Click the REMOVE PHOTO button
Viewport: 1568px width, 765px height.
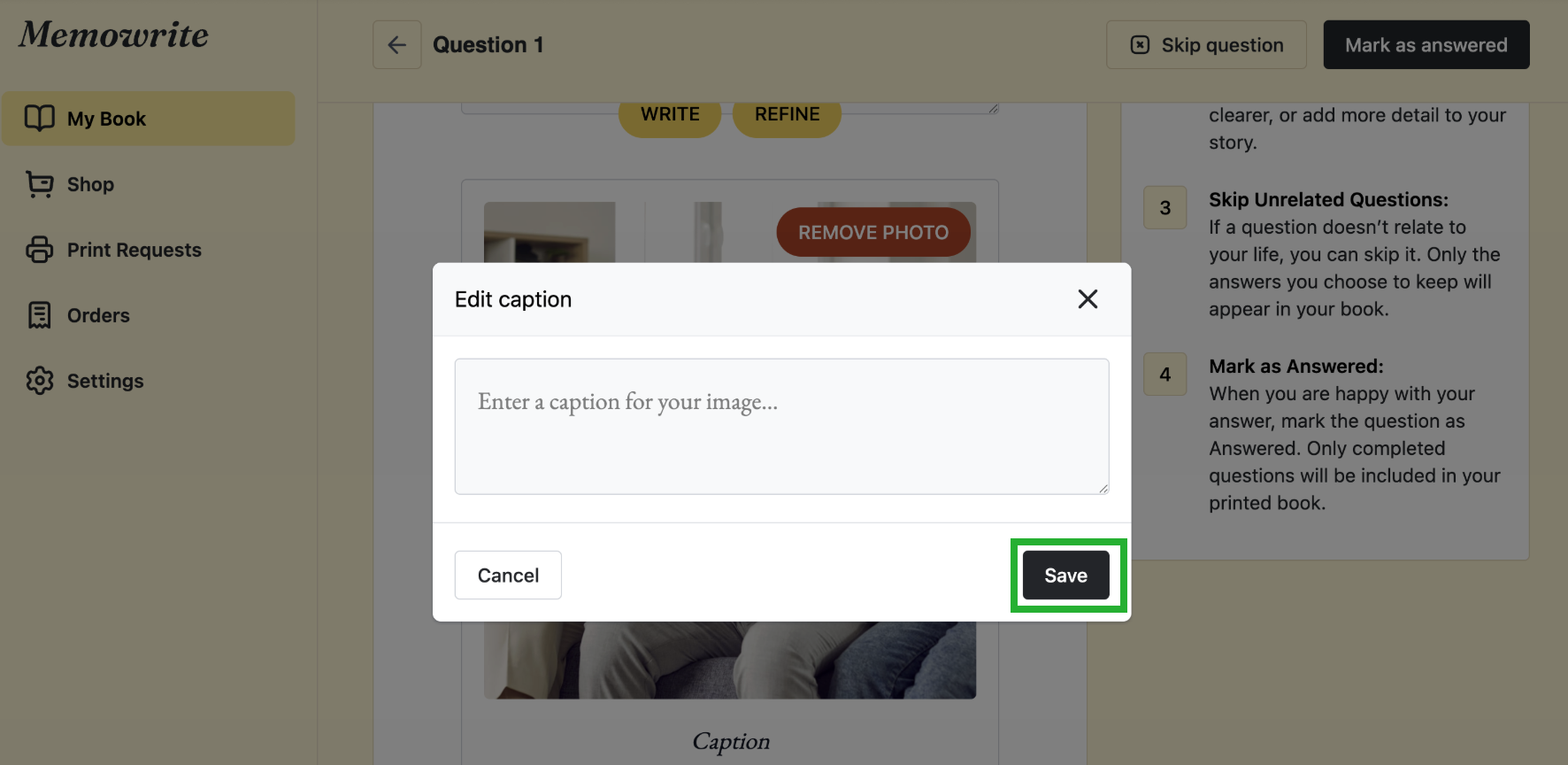(x=873, y=233)
